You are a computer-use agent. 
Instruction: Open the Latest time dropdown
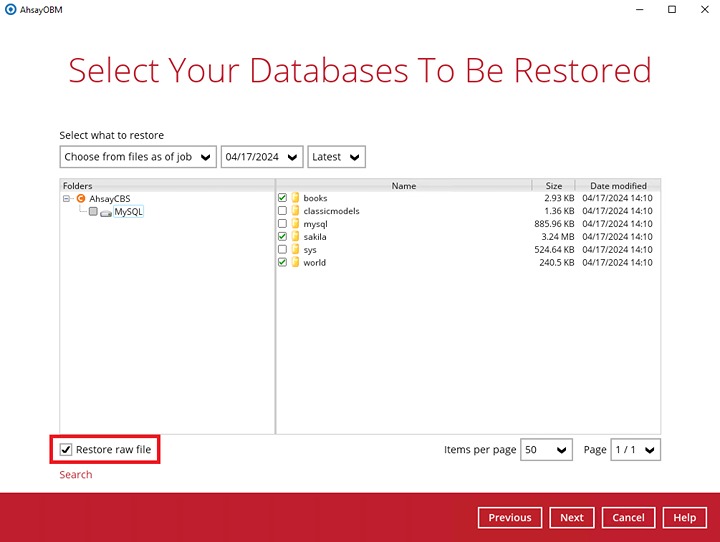(337, 157)
